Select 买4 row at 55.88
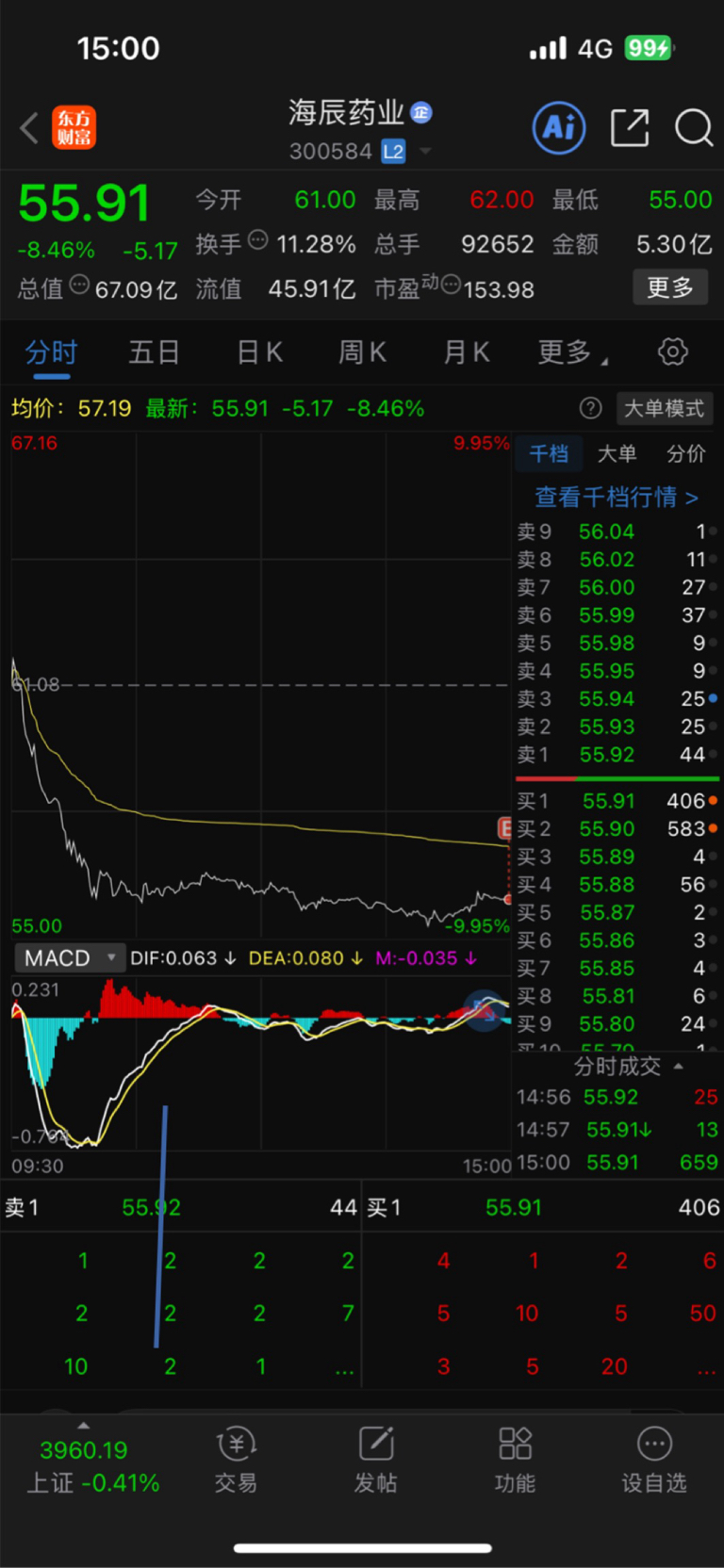Viewport: 724px width, 1568px height. (617, 885)
